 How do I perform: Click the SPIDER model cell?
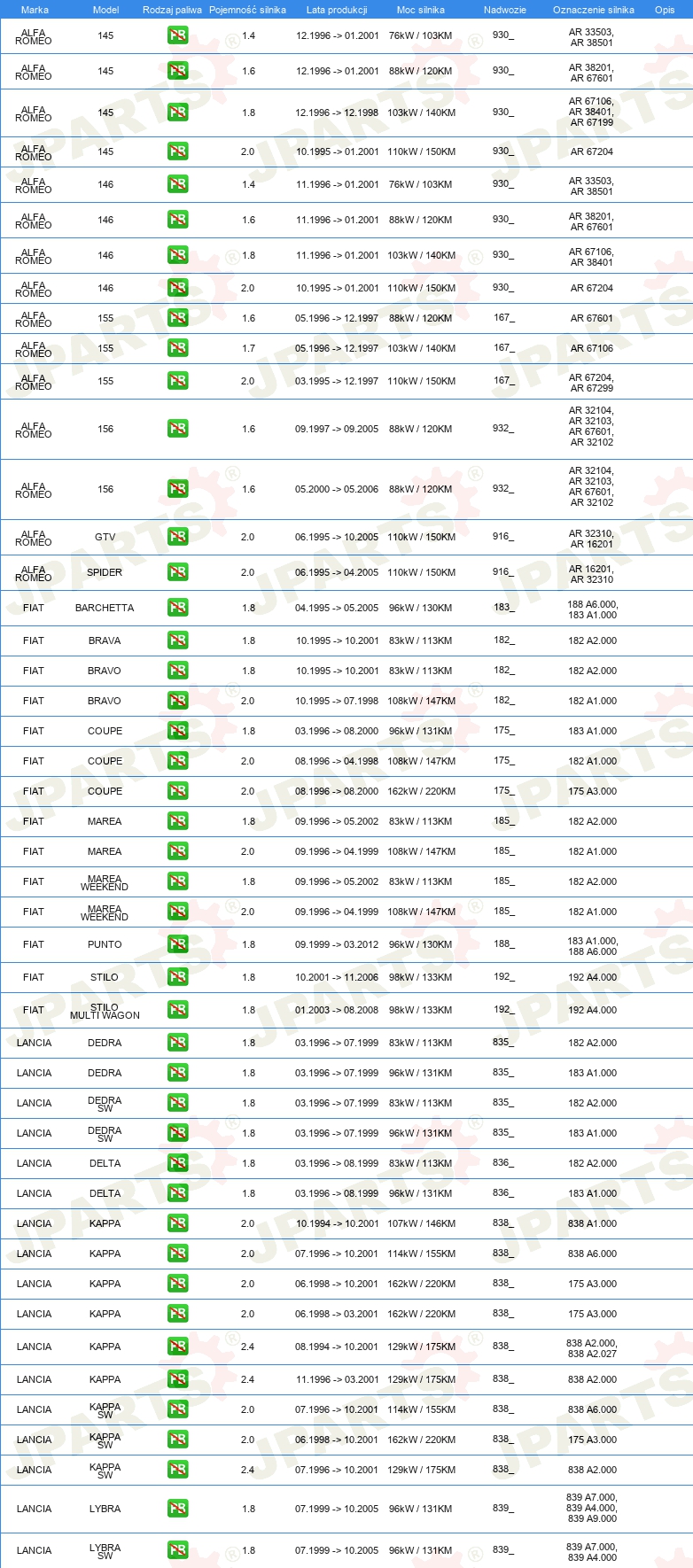(x=105, y=572)
